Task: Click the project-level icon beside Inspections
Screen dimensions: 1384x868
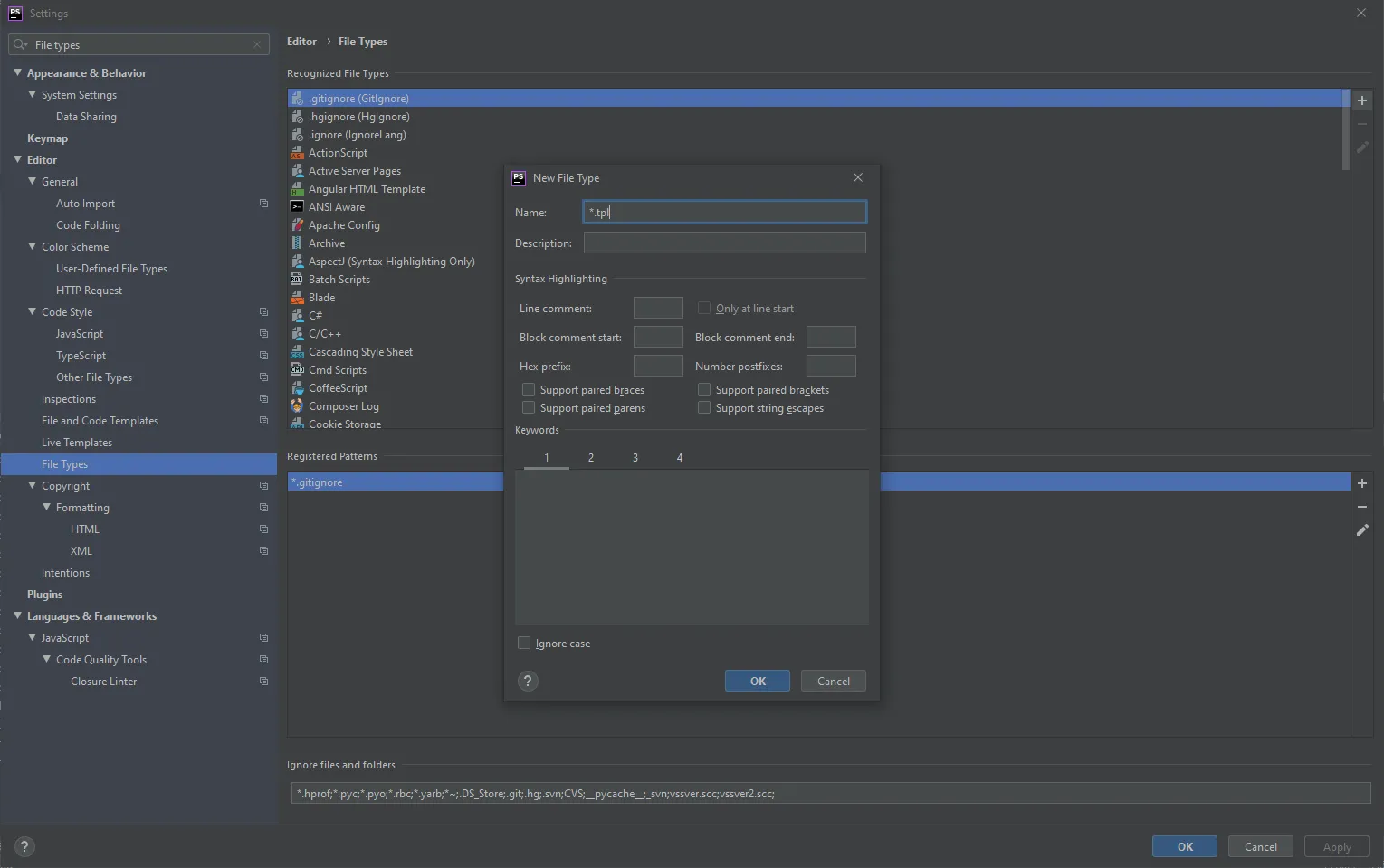Action: click(263, 399)
